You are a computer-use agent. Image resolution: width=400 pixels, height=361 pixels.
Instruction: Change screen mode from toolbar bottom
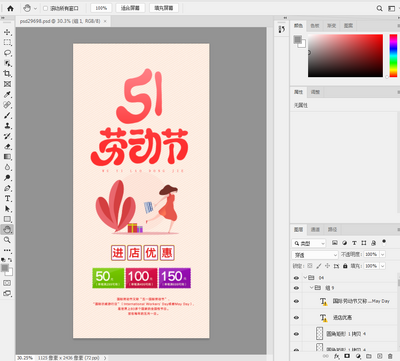coord(7,293)
